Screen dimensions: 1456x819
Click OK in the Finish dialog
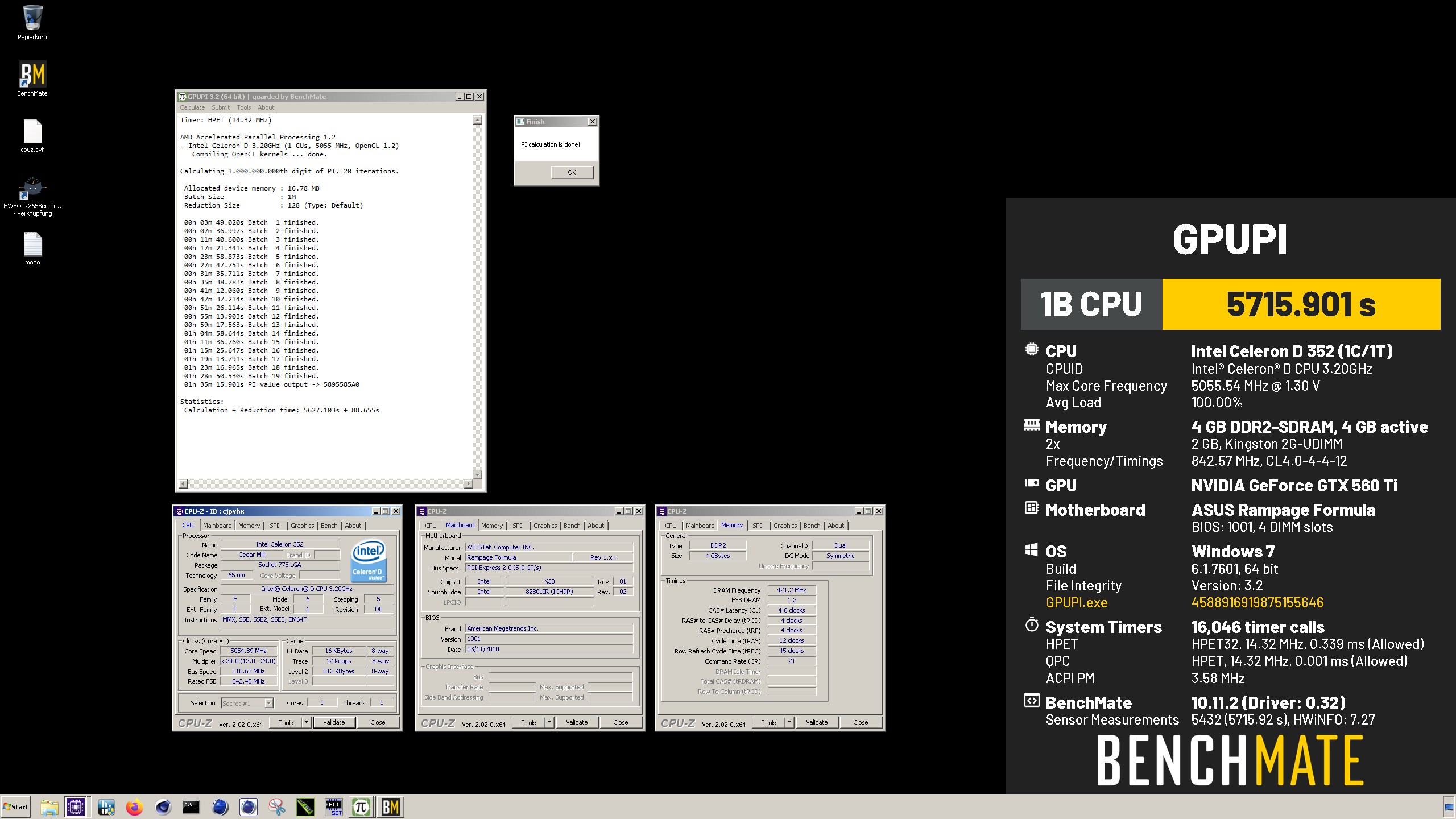pyautogui.click(x=572, y=172)
